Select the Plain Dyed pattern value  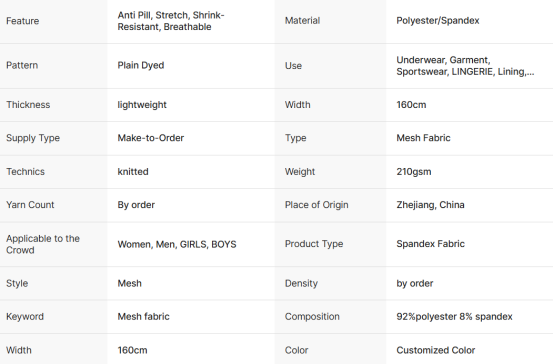point(141,65)
